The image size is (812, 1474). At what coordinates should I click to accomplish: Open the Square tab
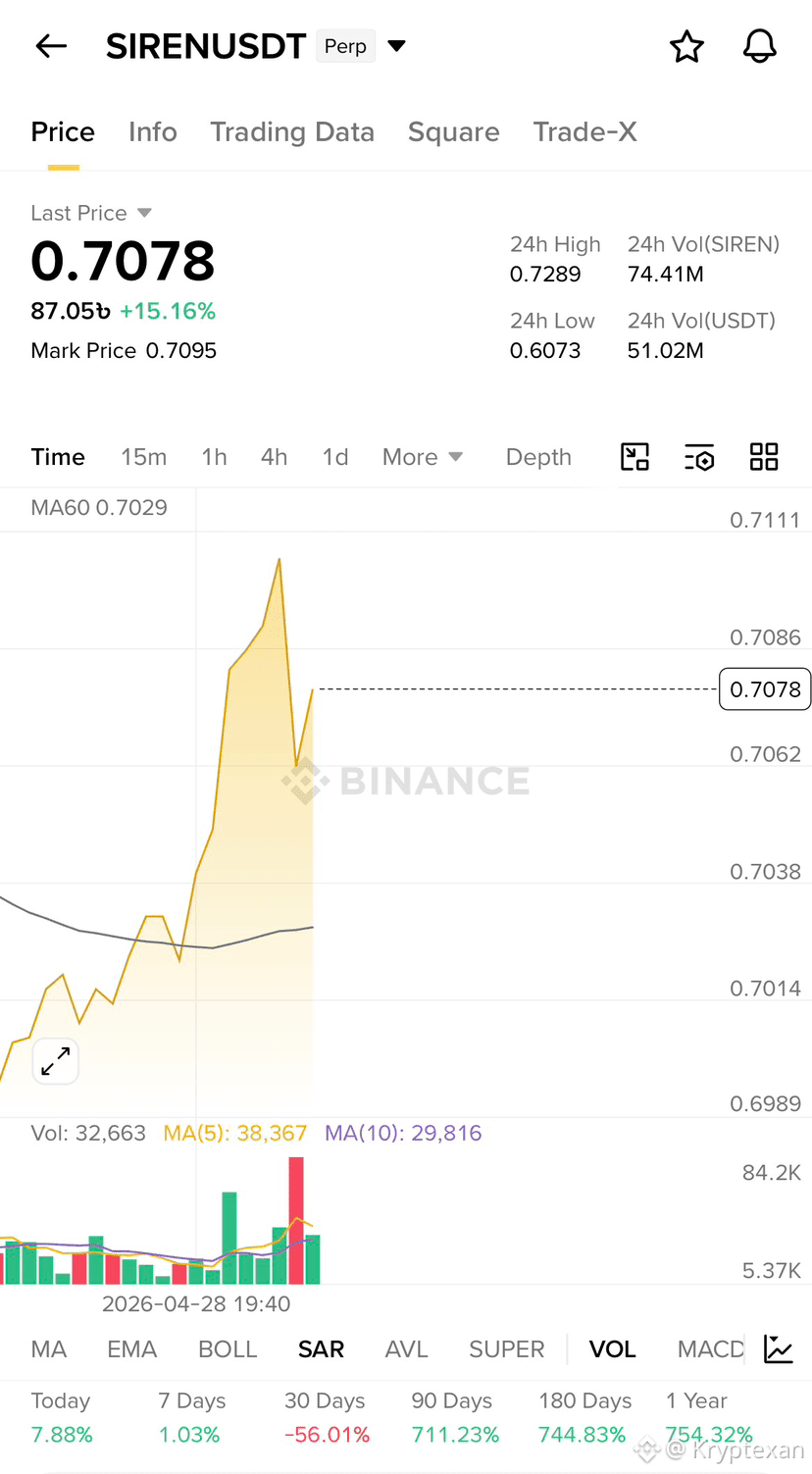[x=454, y=132]
